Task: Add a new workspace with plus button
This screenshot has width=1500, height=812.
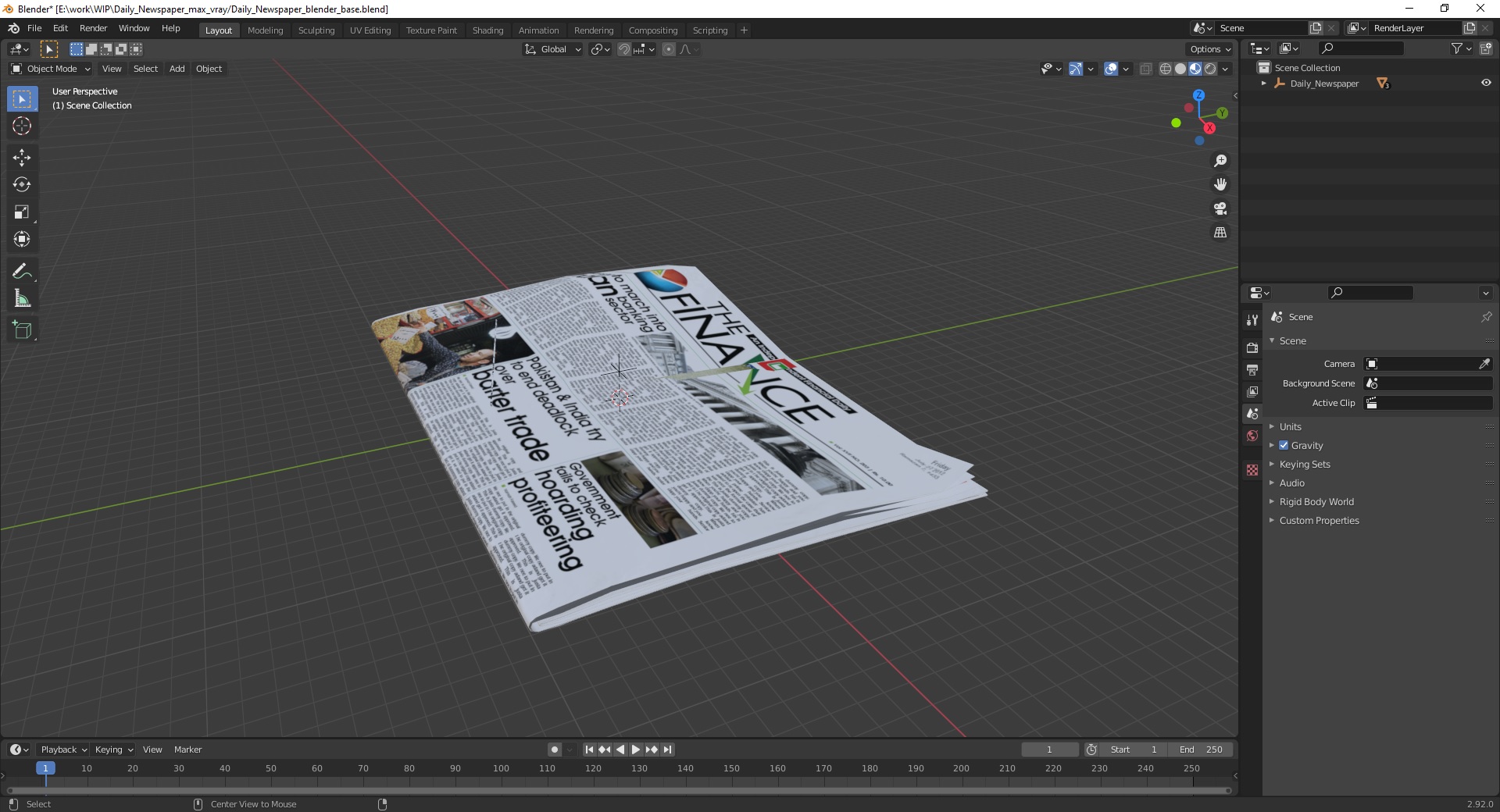Action: (x=744, y=30)
